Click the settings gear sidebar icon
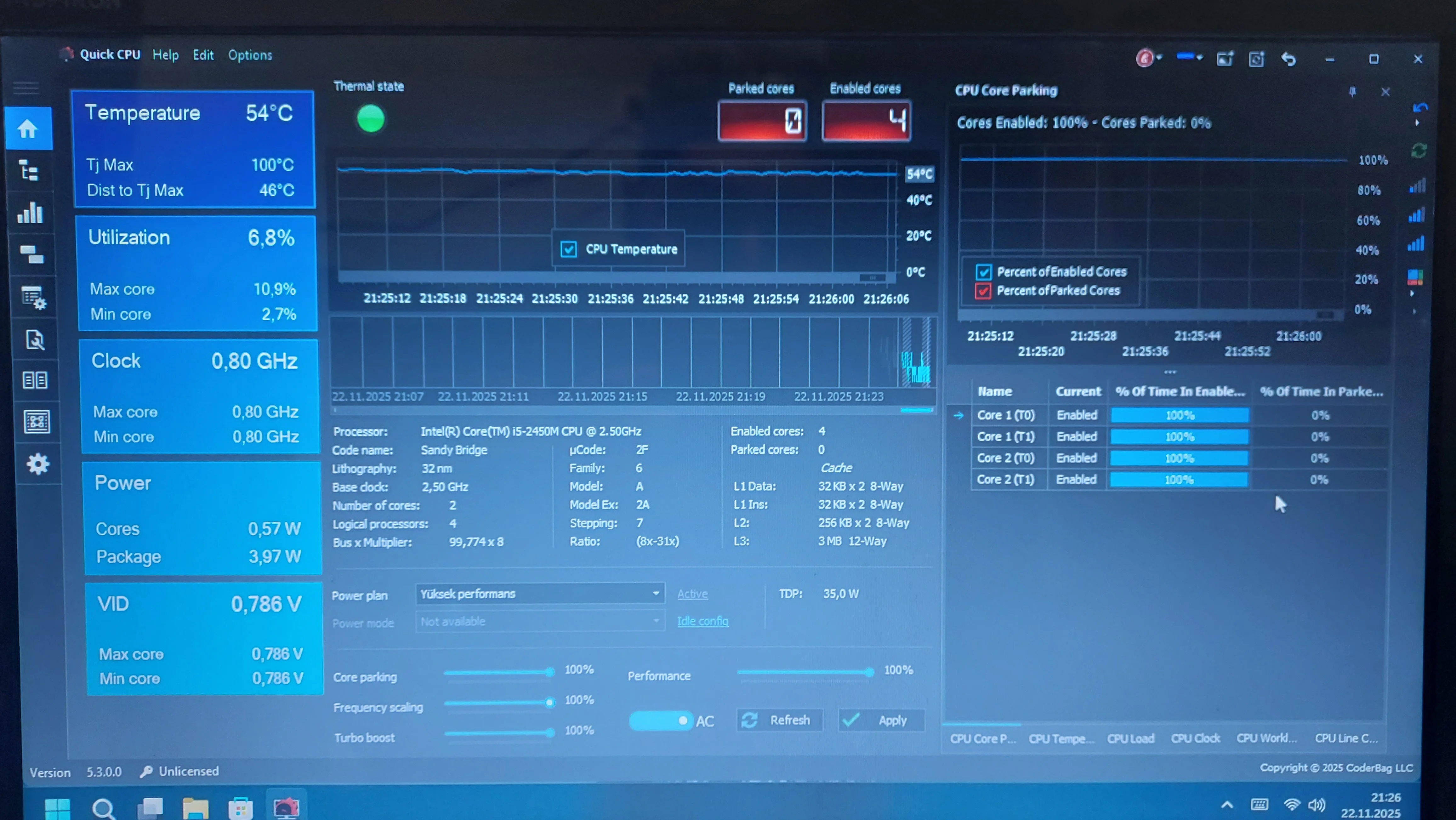Screen dimensions: 1456x820 coord(37,464)
